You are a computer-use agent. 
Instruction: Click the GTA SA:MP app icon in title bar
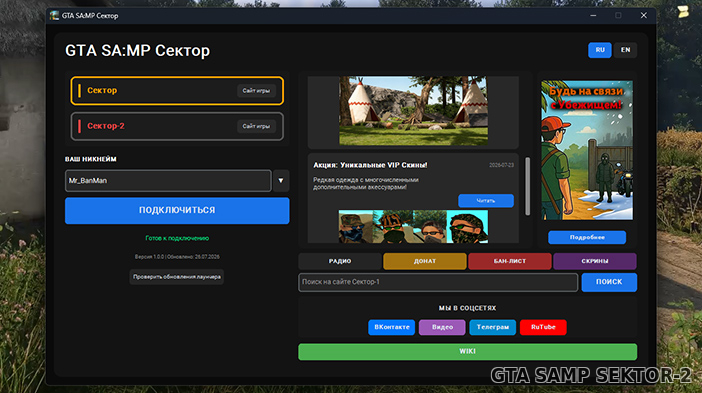pyautogui.click(x=55, y=16)
